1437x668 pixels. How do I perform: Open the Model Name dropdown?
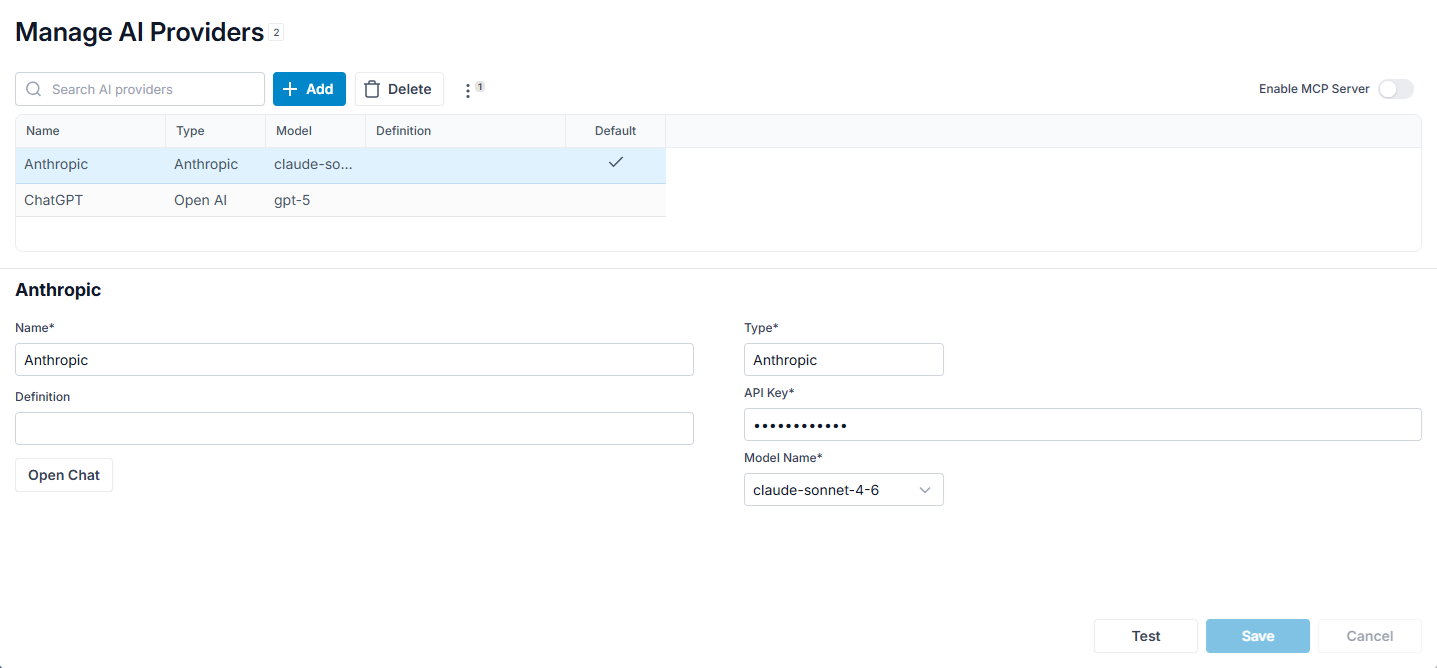click(843, 490)
